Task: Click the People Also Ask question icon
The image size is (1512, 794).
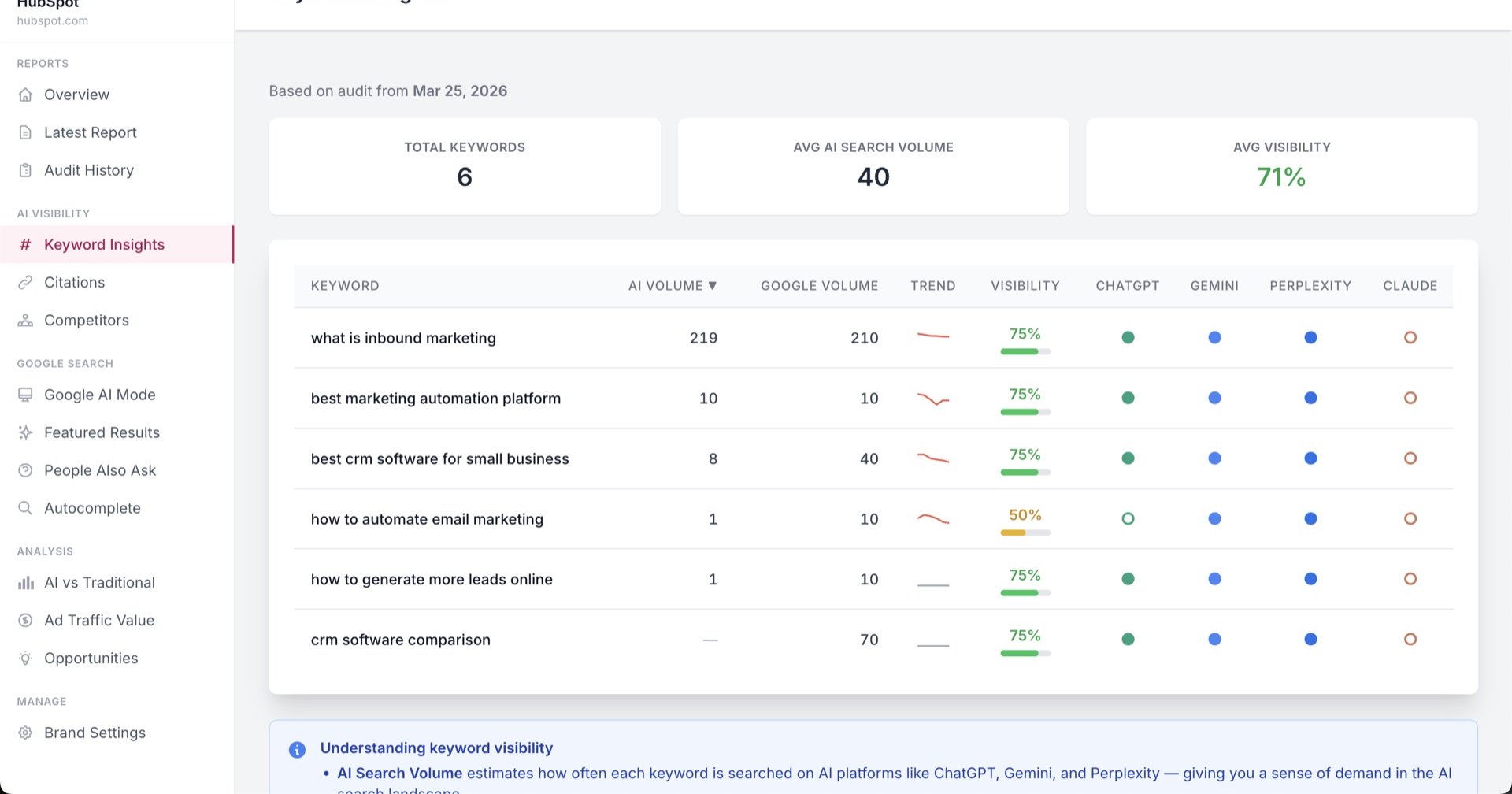Action: click(25, 470)
